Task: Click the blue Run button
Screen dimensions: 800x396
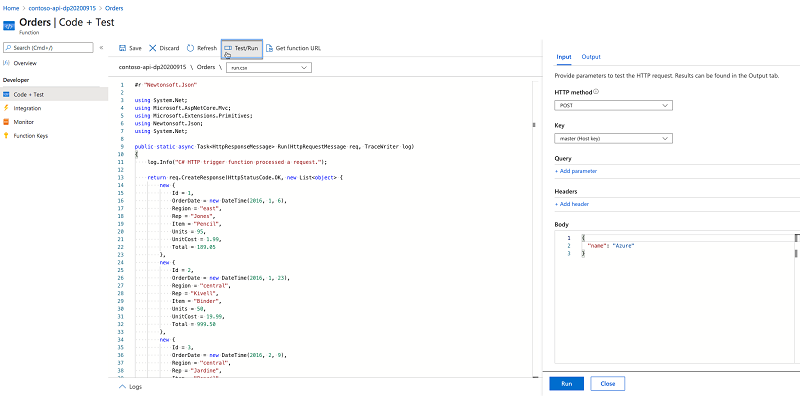Action: (x=566, y=384)
